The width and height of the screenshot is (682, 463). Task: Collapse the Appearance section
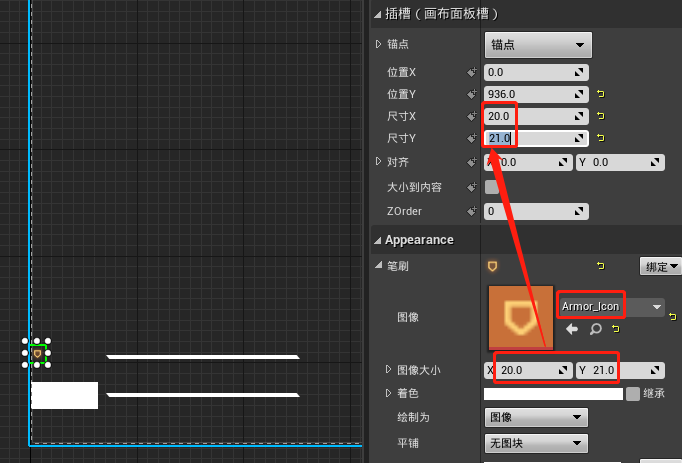tap(378, 241)
